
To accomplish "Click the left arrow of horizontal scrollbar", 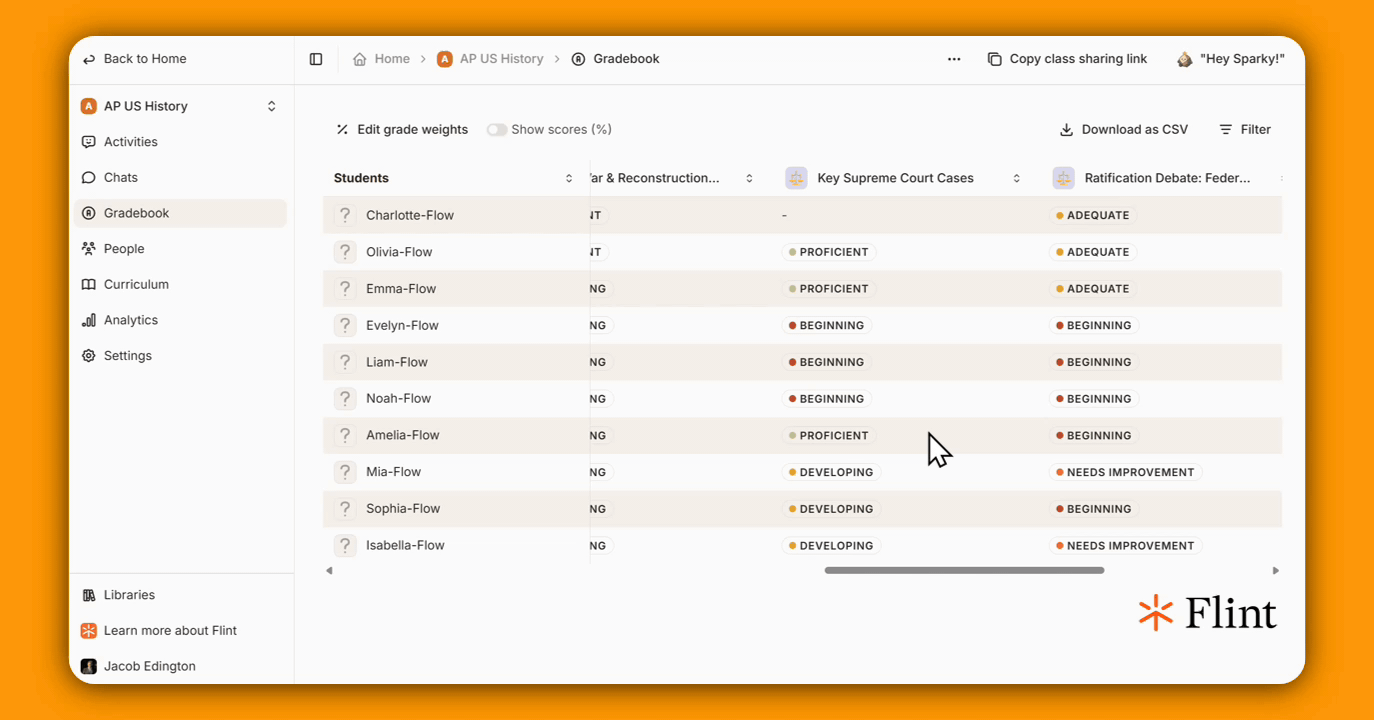I will tap(330, 571).
